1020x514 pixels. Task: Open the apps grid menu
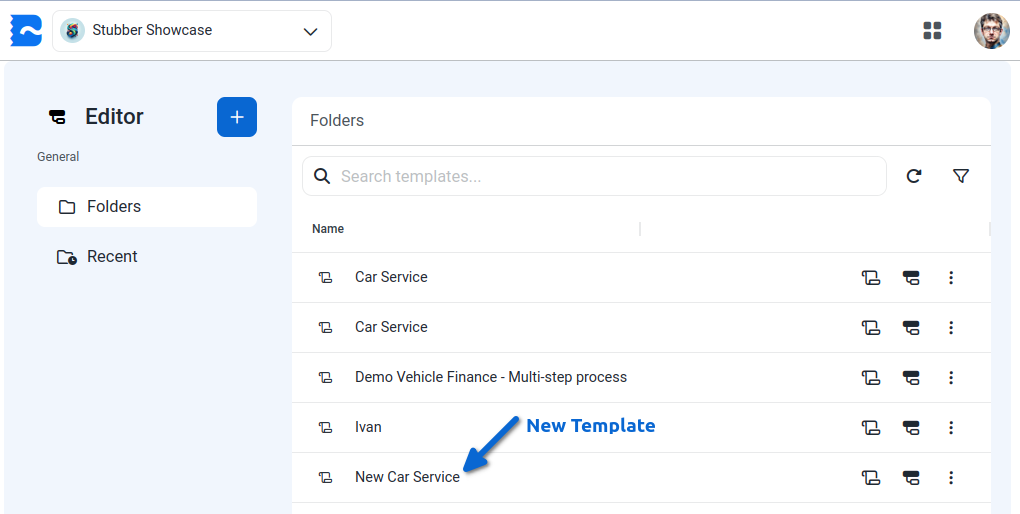tap(932, 31)
